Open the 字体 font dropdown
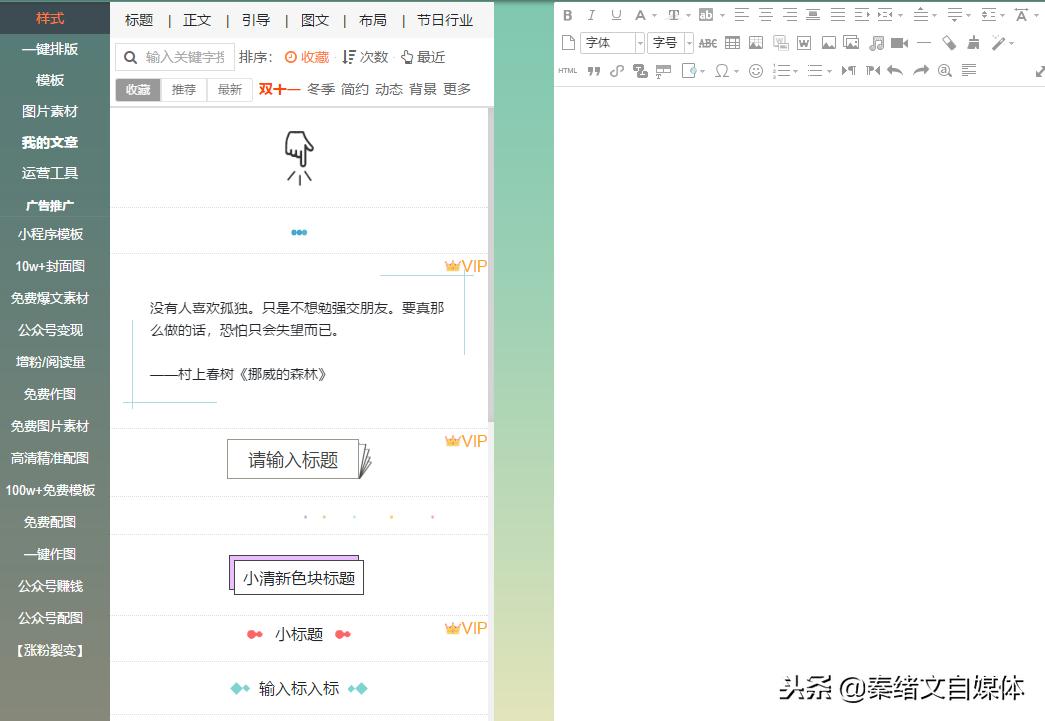Viewport: 1045px width, 721px height. coord(609,42)
